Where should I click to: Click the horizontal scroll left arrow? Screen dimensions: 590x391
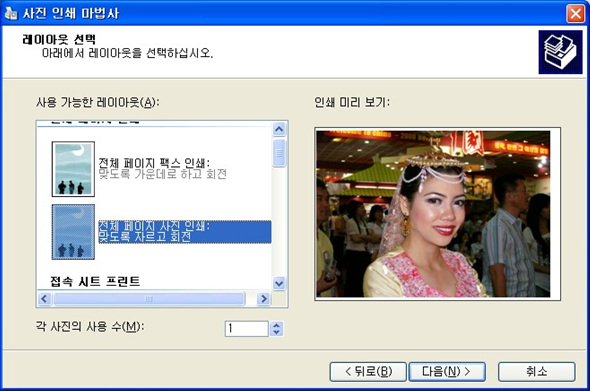pos(44,299)
